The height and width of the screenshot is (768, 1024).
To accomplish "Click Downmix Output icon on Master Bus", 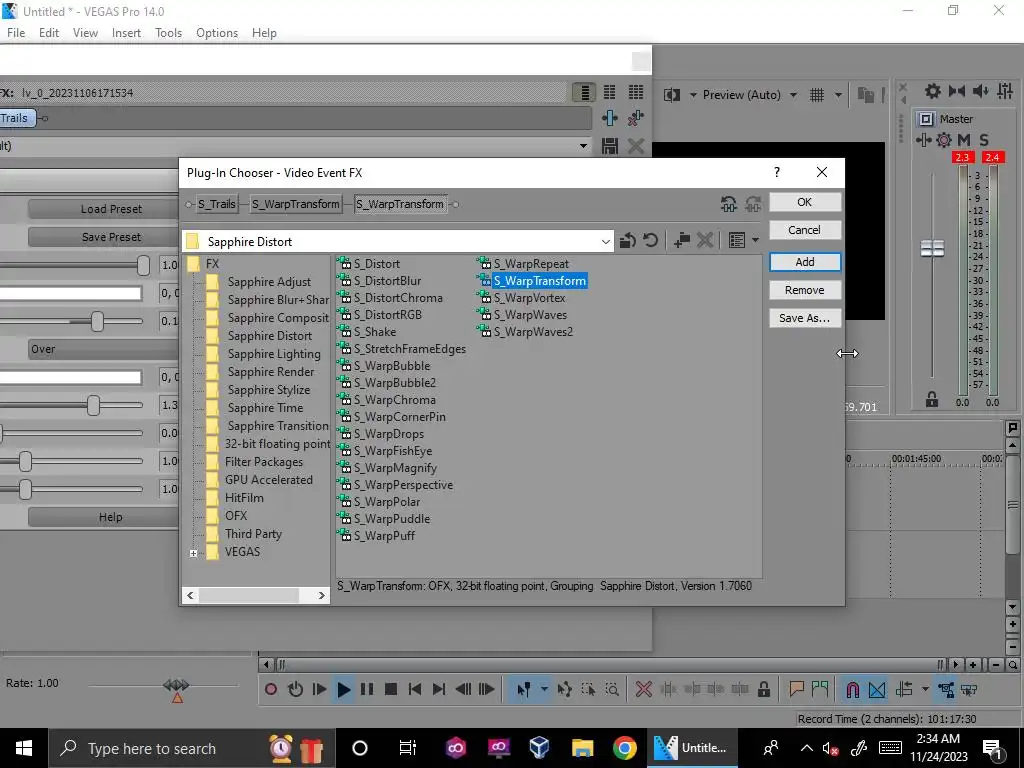I will pos(957,91).
